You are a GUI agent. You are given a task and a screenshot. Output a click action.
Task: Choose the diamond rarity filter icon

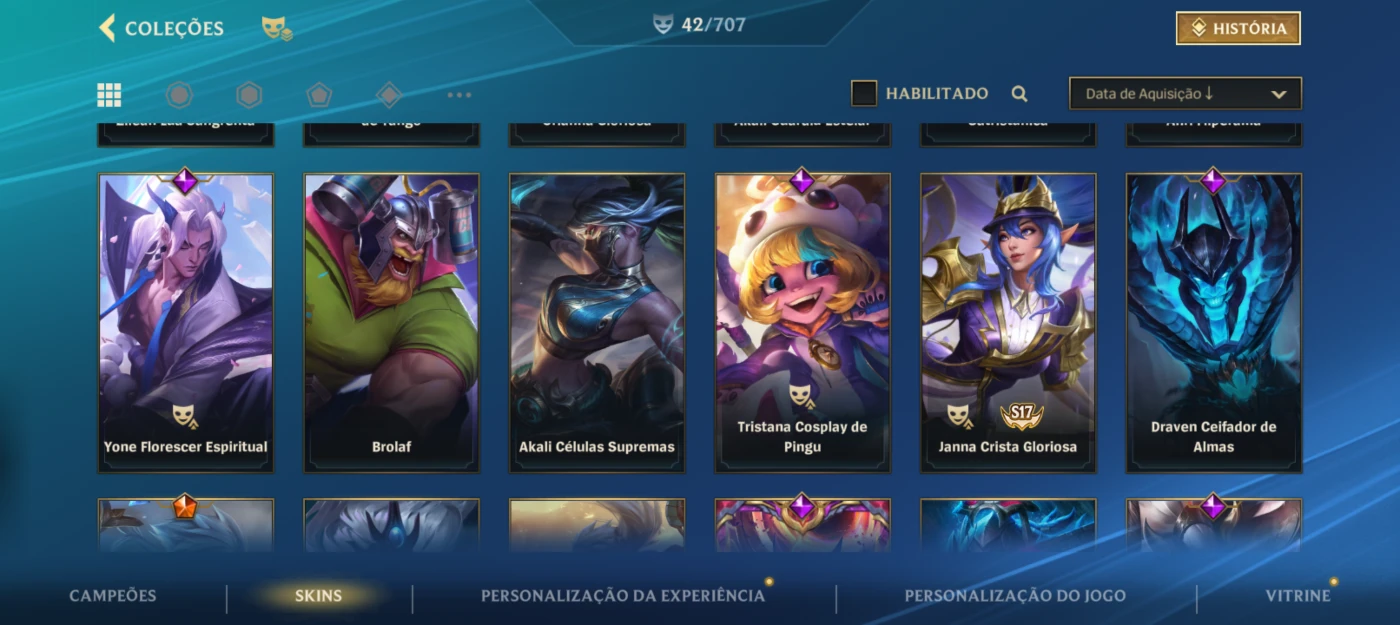389,95
